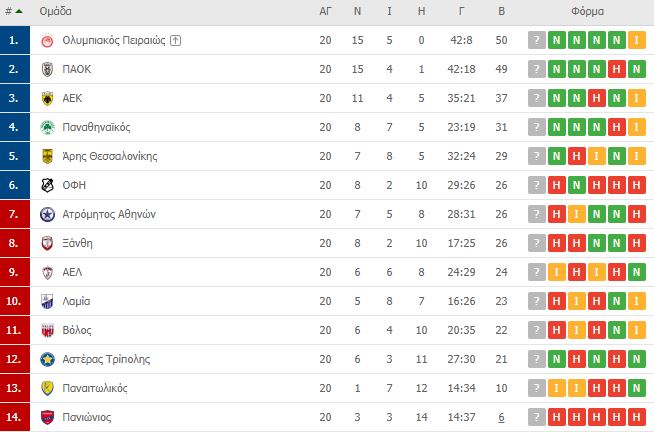Click the last orange I form badge for Ολυμπιακός
Image resolution: width=654 pixels, height=432 pixels.
(x=636, y=40)
